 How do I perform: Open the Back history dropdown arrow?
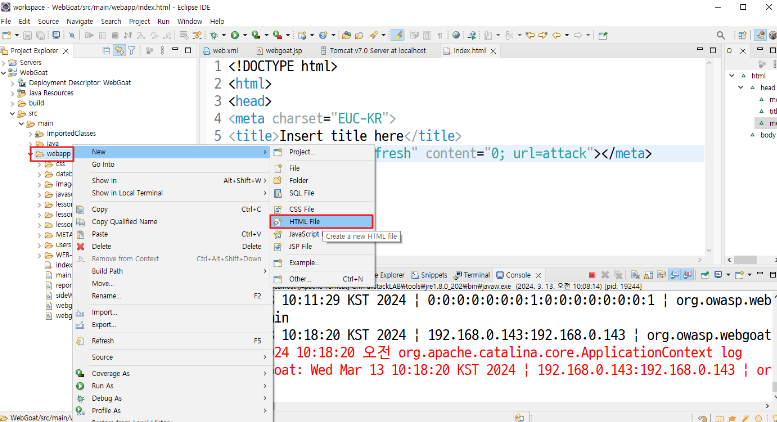(566, 35)
